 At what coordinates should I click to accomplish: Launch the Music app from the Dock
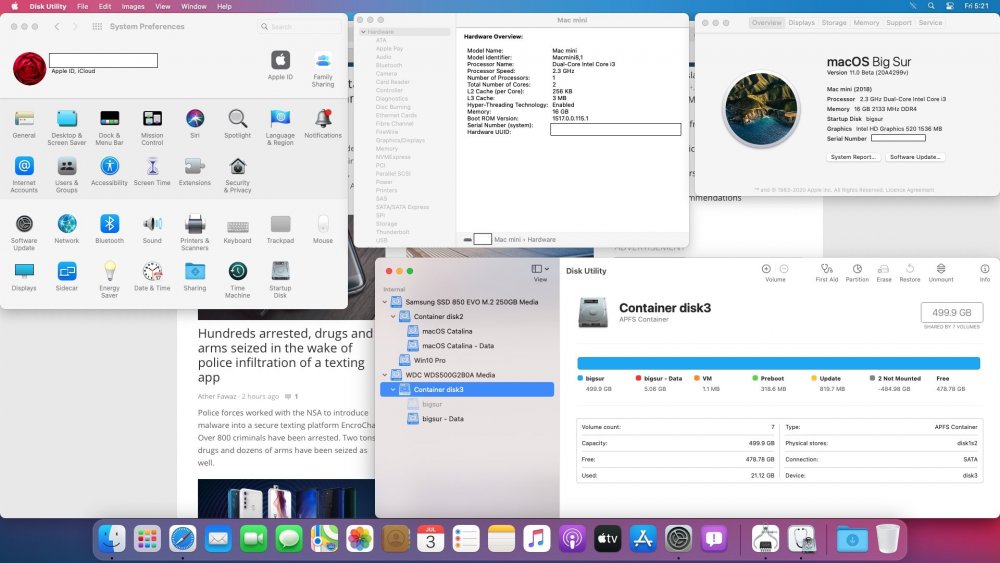click(536, 539)
